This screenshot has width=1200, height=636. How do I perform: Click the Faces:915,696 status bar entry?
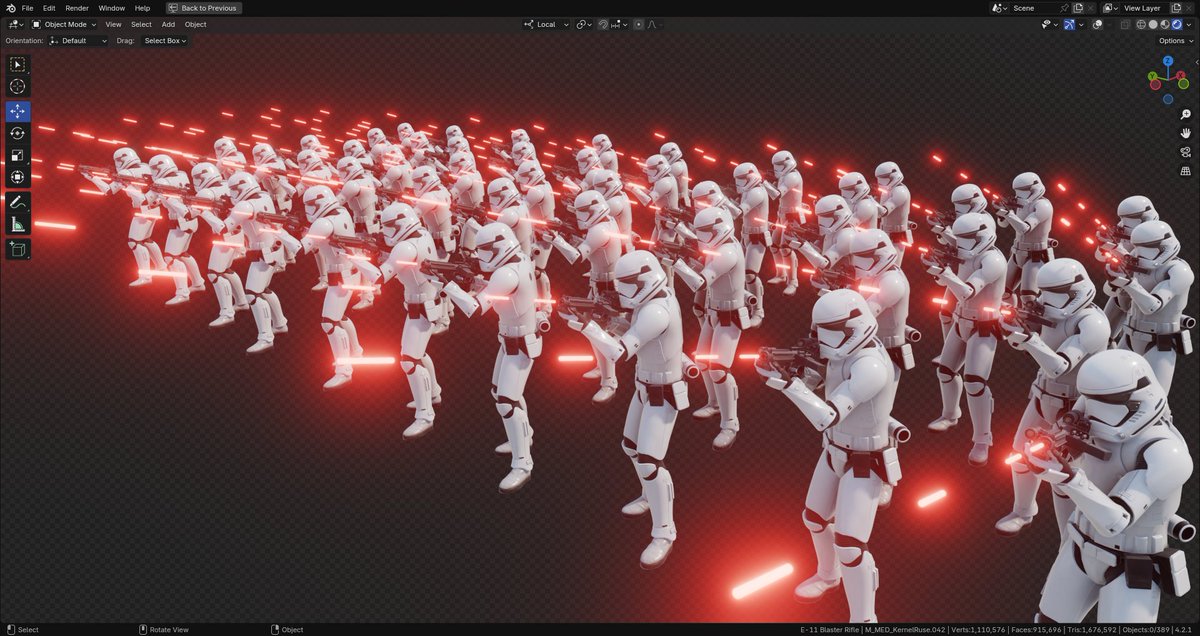click(1038, 630)
